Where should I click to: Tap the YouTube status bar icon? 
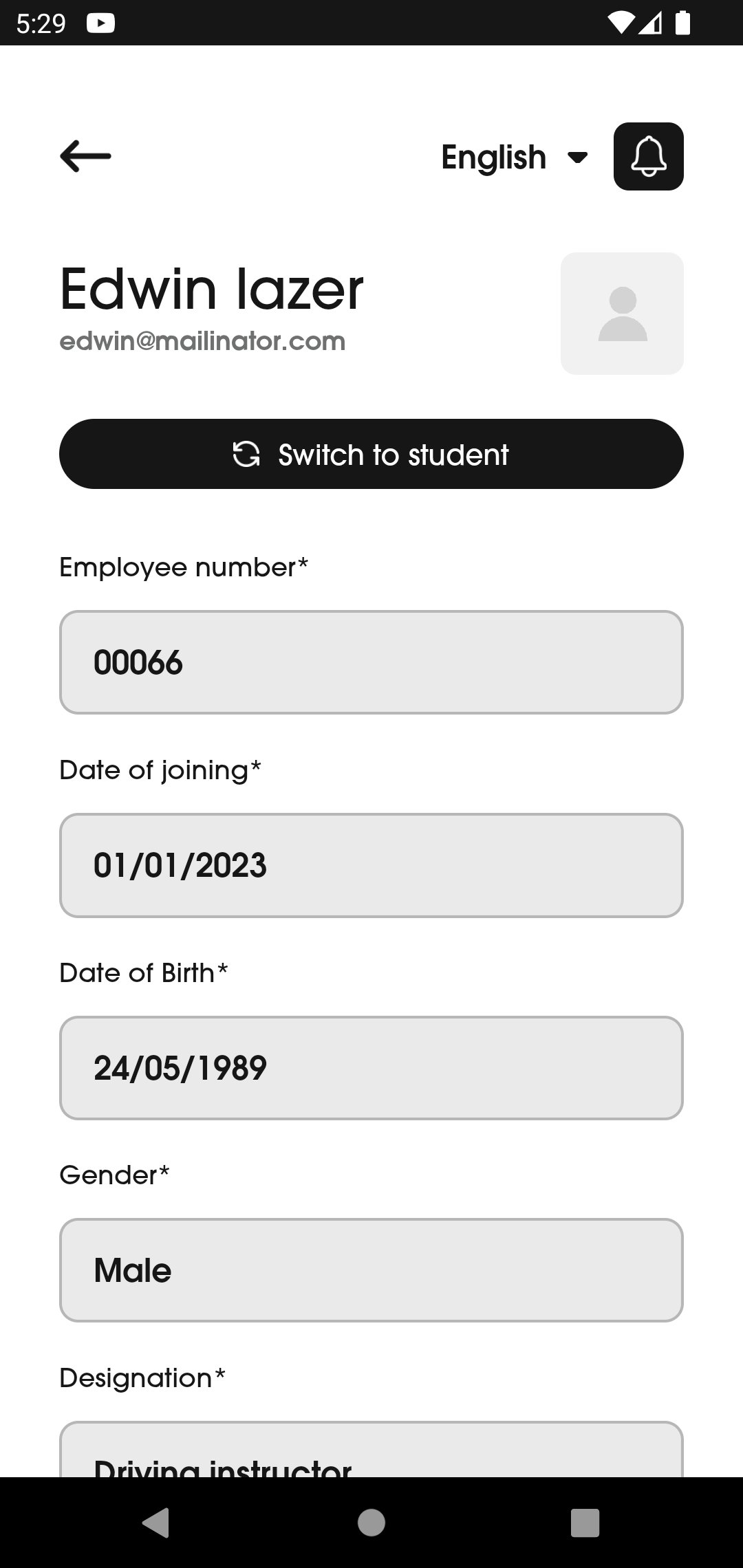(x=100, y=23)
